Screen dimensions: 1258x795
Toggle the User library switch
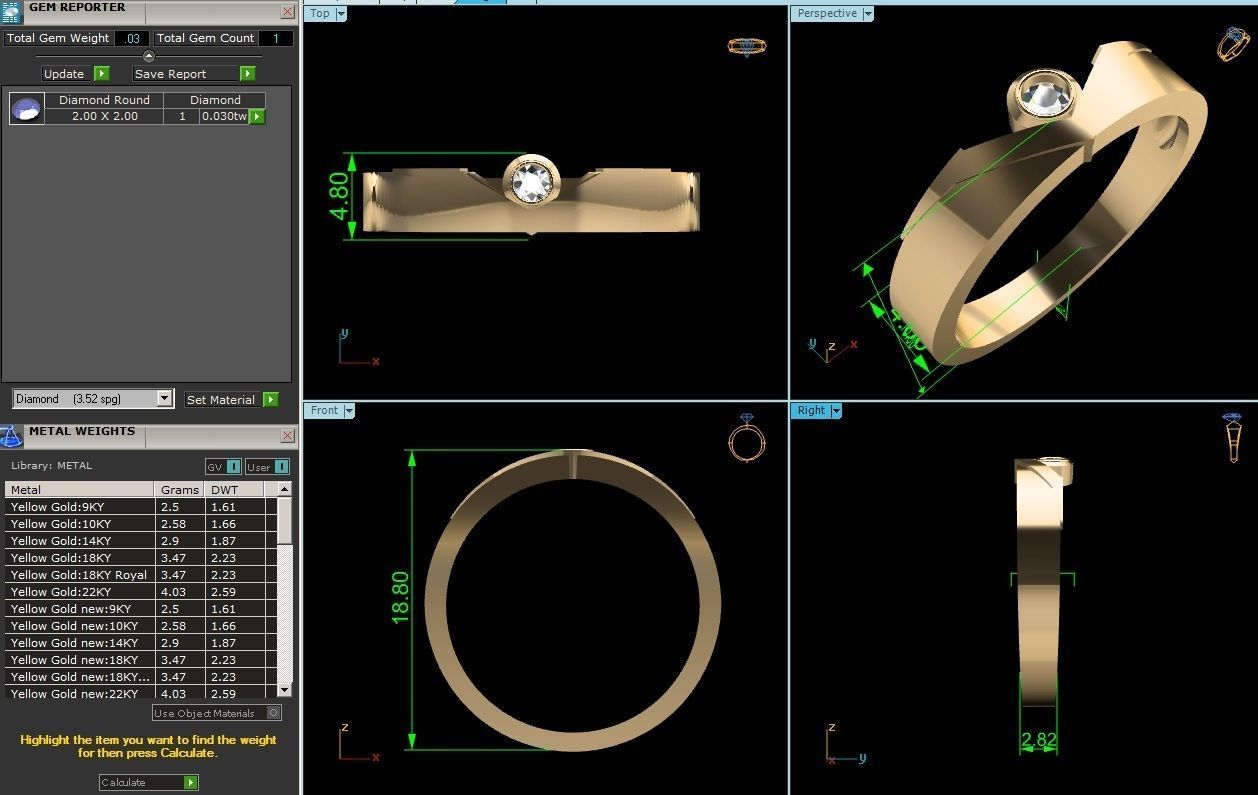pos(267,467)
